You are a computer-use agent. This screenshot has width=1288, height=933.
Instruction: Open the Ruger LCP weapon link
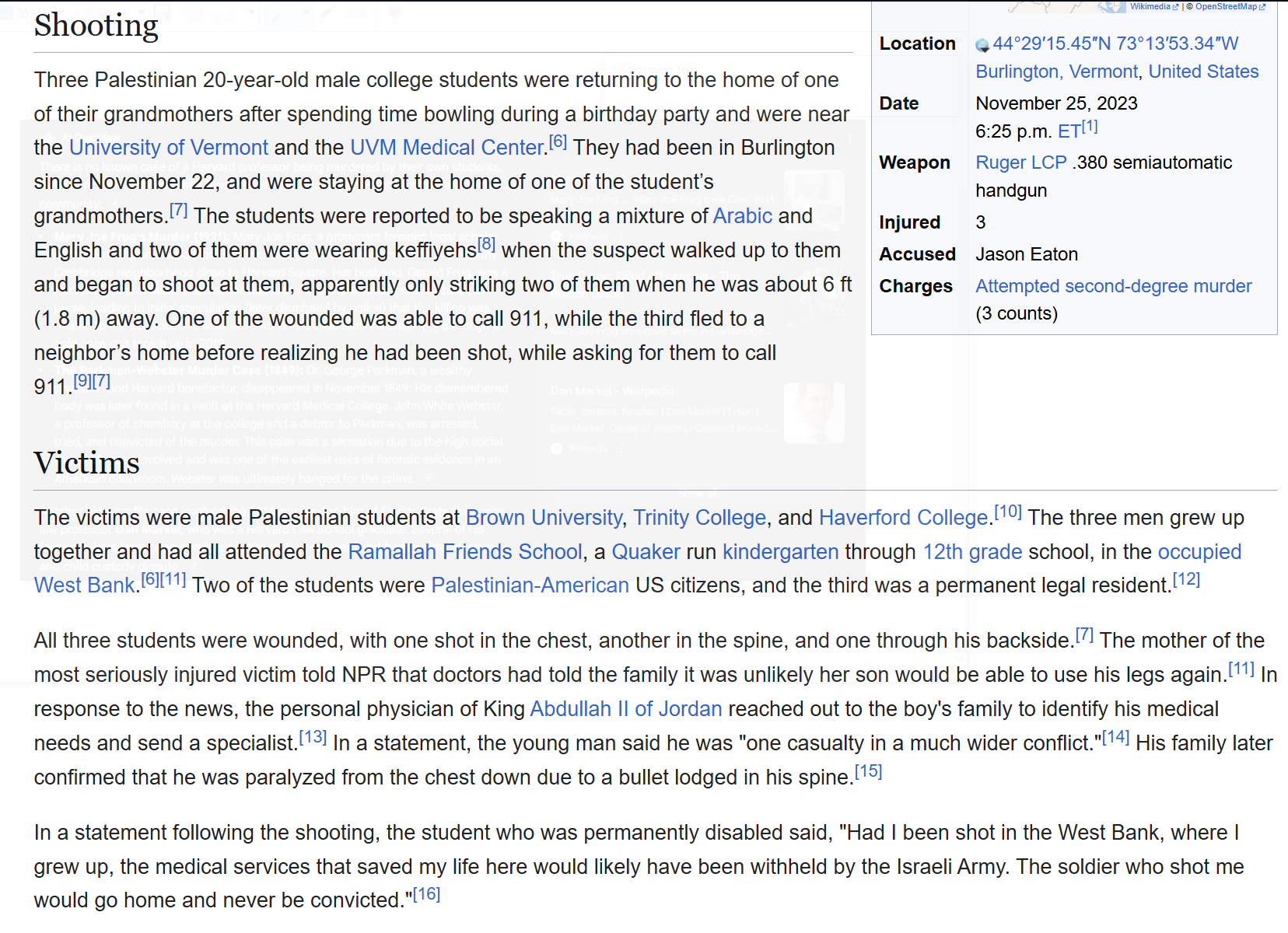coord(1021,162)
